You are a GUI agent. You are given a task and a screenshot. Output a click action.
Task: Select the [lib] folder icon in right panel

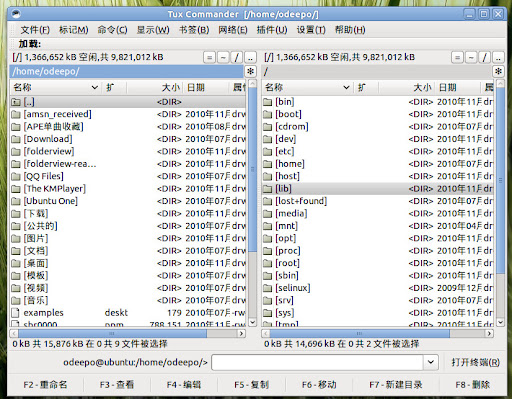pyautogui.click(x=267, y=189)
